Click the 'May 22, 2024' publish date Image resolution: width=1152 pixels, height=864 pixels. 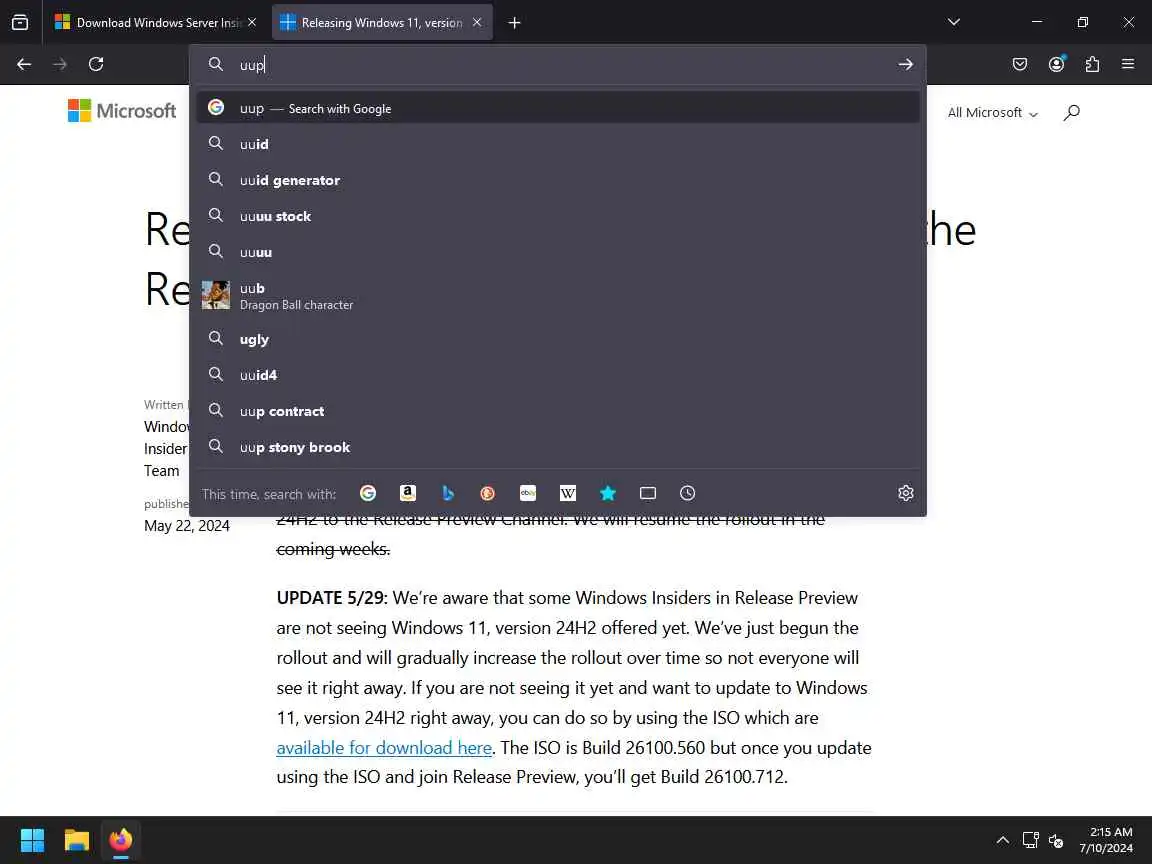[x=187, y=526]
